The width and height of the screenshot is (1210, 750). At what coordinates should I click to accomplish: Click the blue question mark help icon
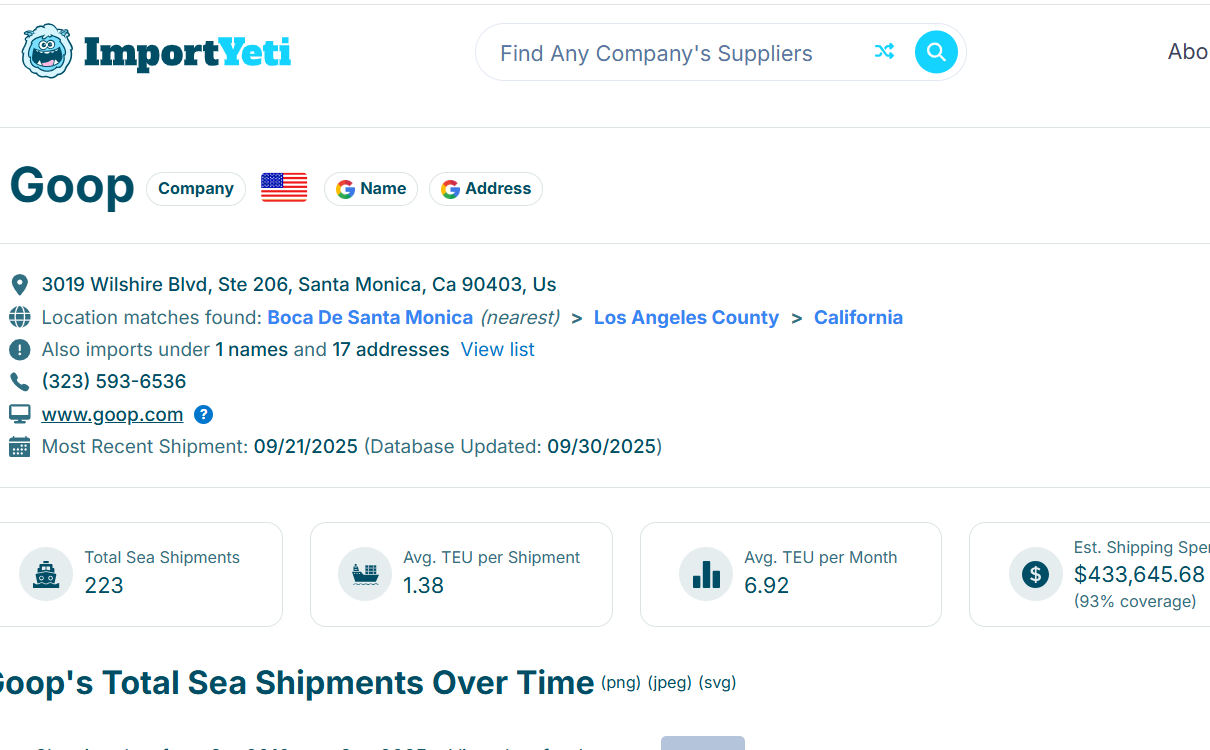click(203, 414)
